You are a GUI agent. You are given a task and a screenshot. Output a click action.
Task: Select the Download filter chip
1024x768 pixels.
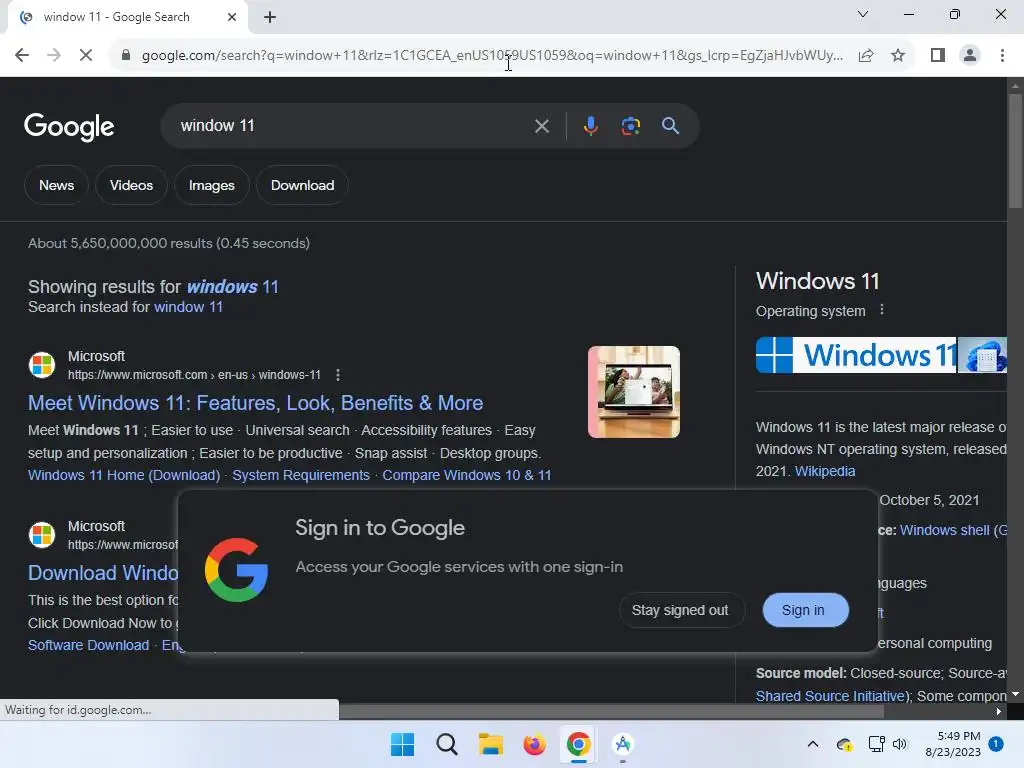pos(302,185)
